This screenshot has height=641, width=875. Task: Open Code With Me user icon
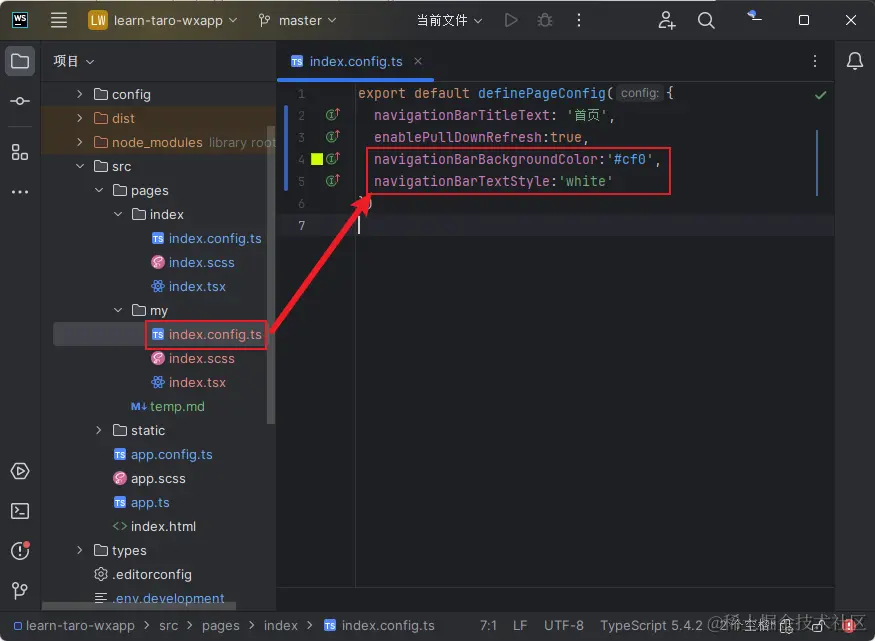[666, 20]
